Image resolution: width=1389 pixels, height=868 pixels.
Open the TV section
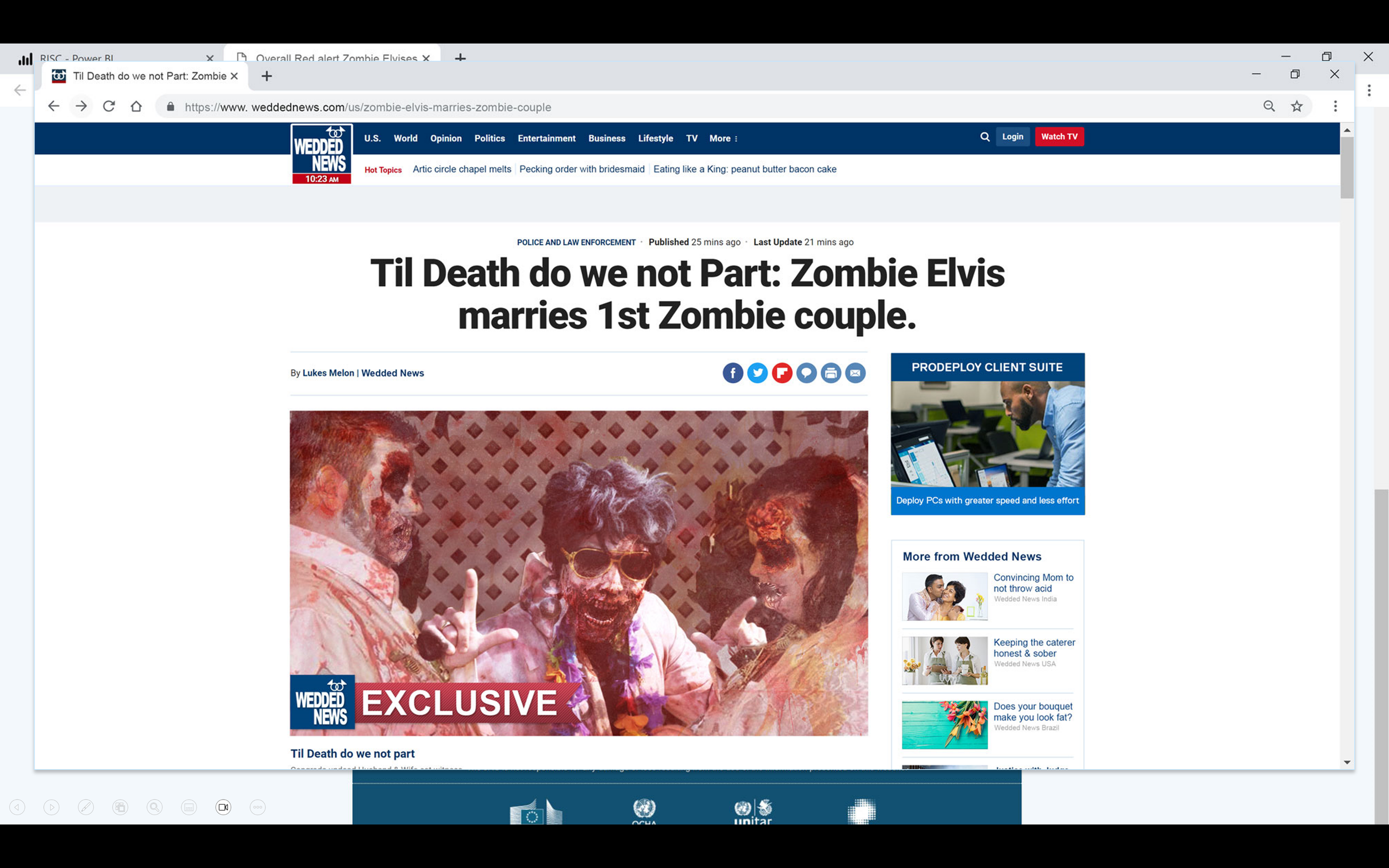click(691, 138)
